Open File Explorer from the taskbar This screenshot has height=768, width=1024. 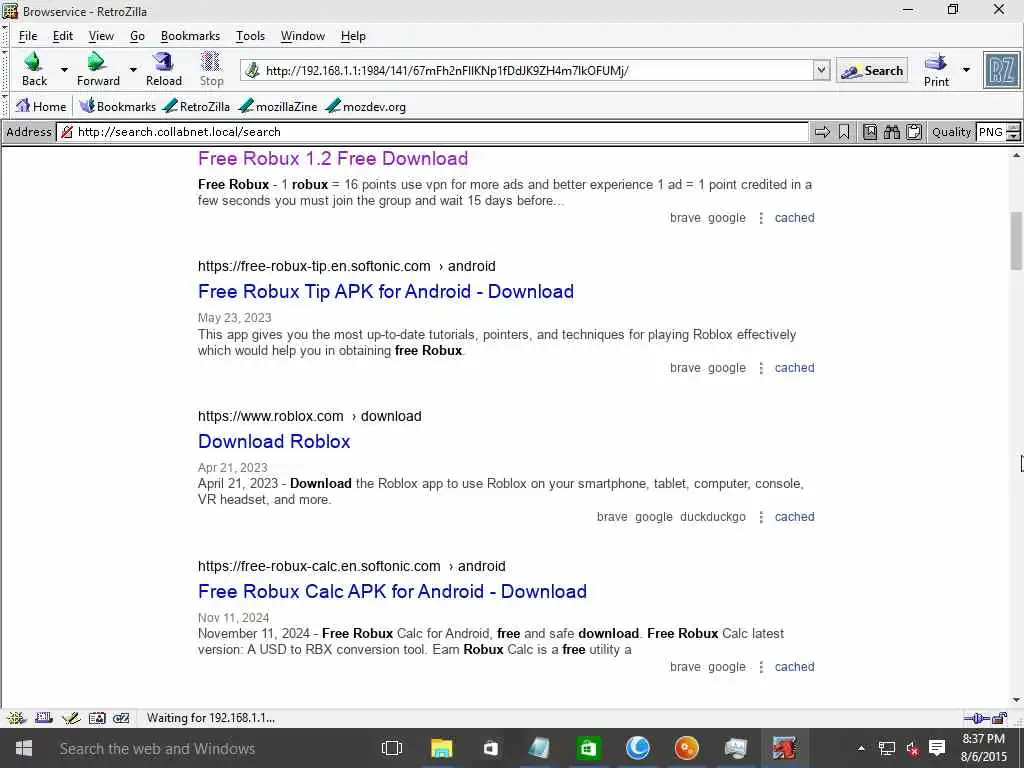[441, 748]
